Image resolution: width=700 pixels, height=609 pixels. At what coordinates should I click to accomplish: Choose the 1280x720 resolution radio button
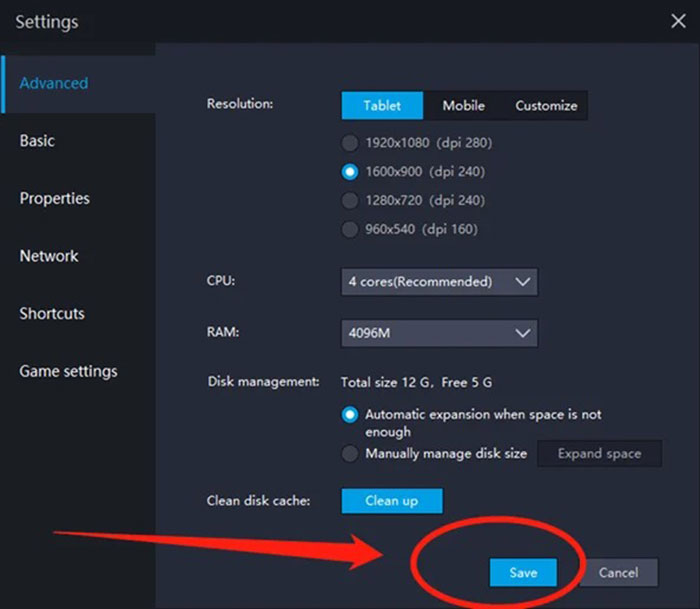(350, 201)
